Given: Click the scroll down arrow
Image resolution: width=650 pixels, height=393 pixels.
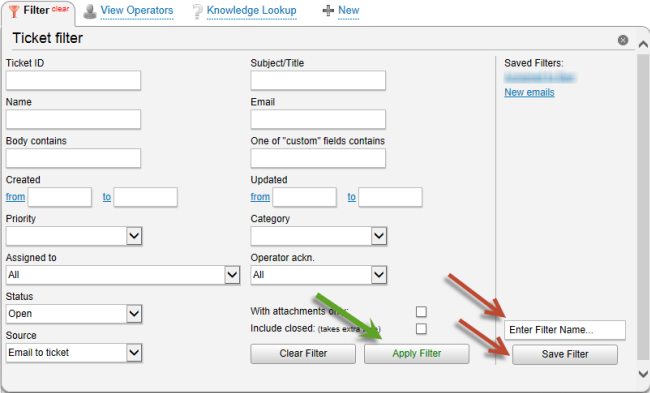Looking at the screenshot, I should pos(643,373).
